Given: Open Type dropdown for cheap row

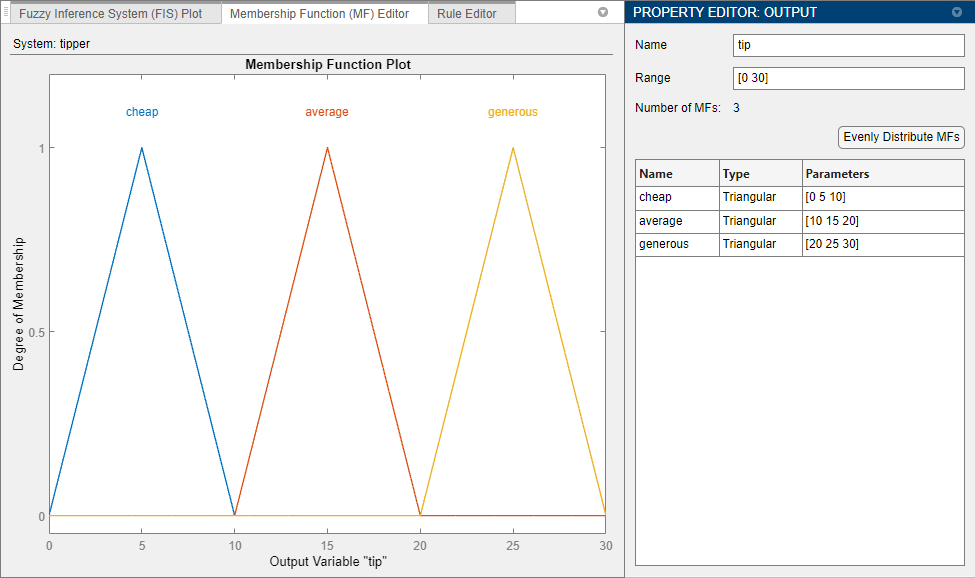Looking at the screenshot, I should point(760,198).
